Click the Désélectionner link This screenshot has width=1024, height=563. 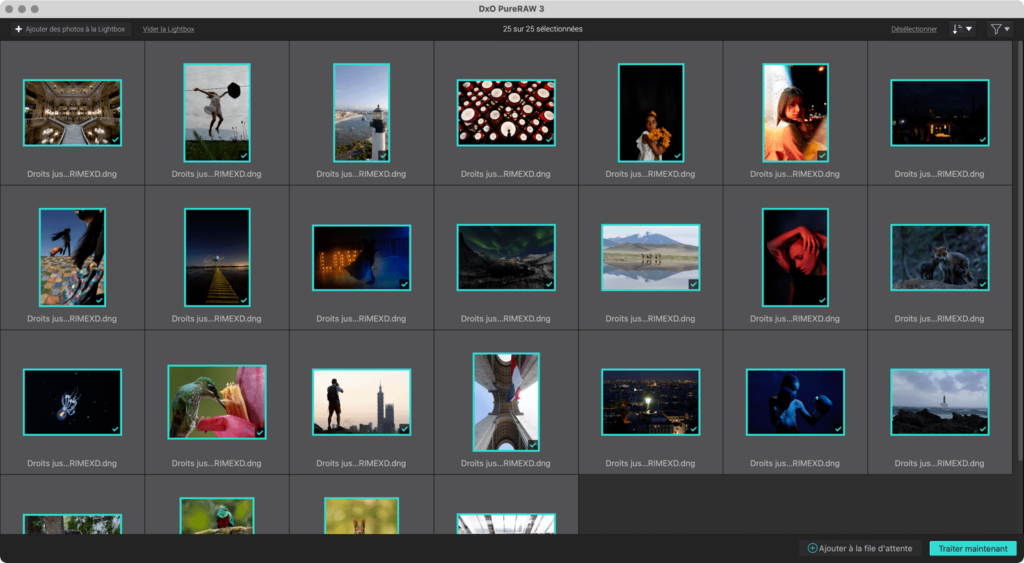point(914,29)
